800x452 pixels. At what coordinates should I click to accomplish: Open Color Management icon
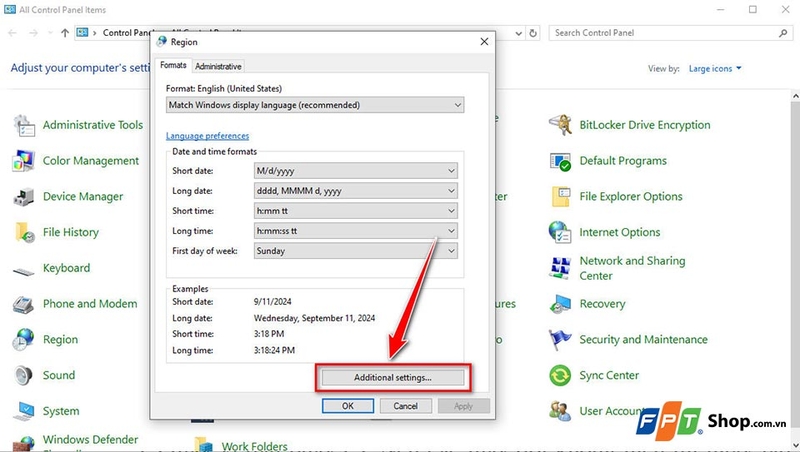(23, 161)
